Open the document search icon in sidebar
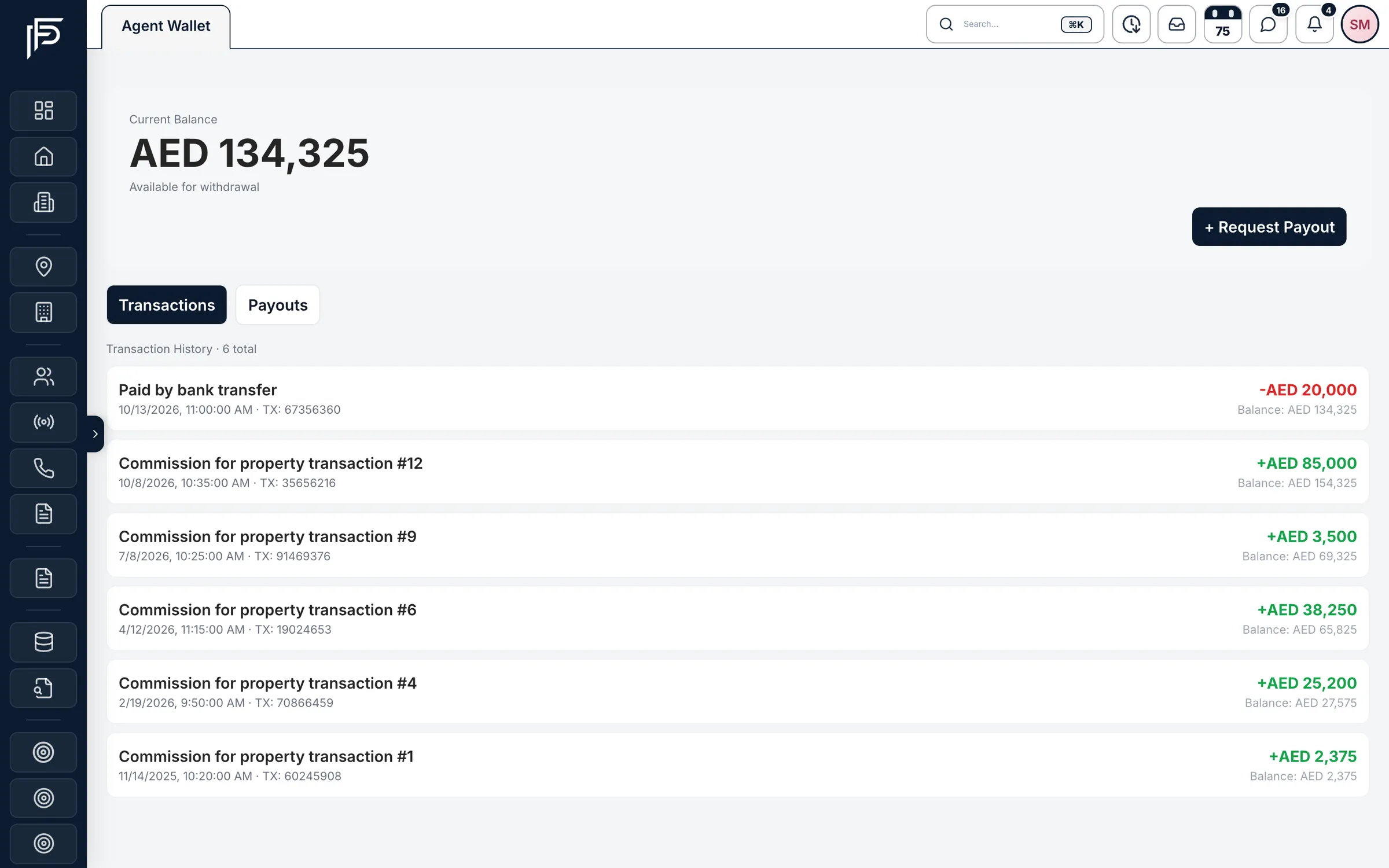1389x868 pixels. coord(43,688)
